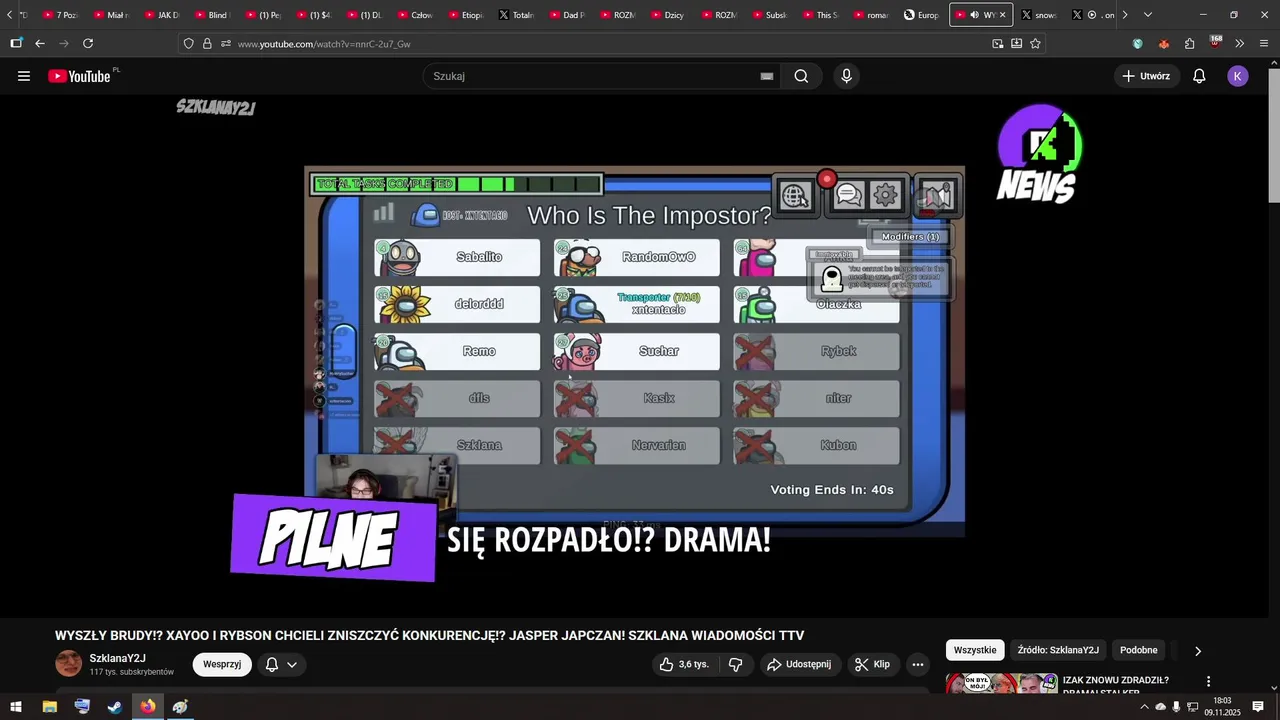Switch to the Etiopi tab
This screenshot has height=720, width=1280.
click(465, 15)
